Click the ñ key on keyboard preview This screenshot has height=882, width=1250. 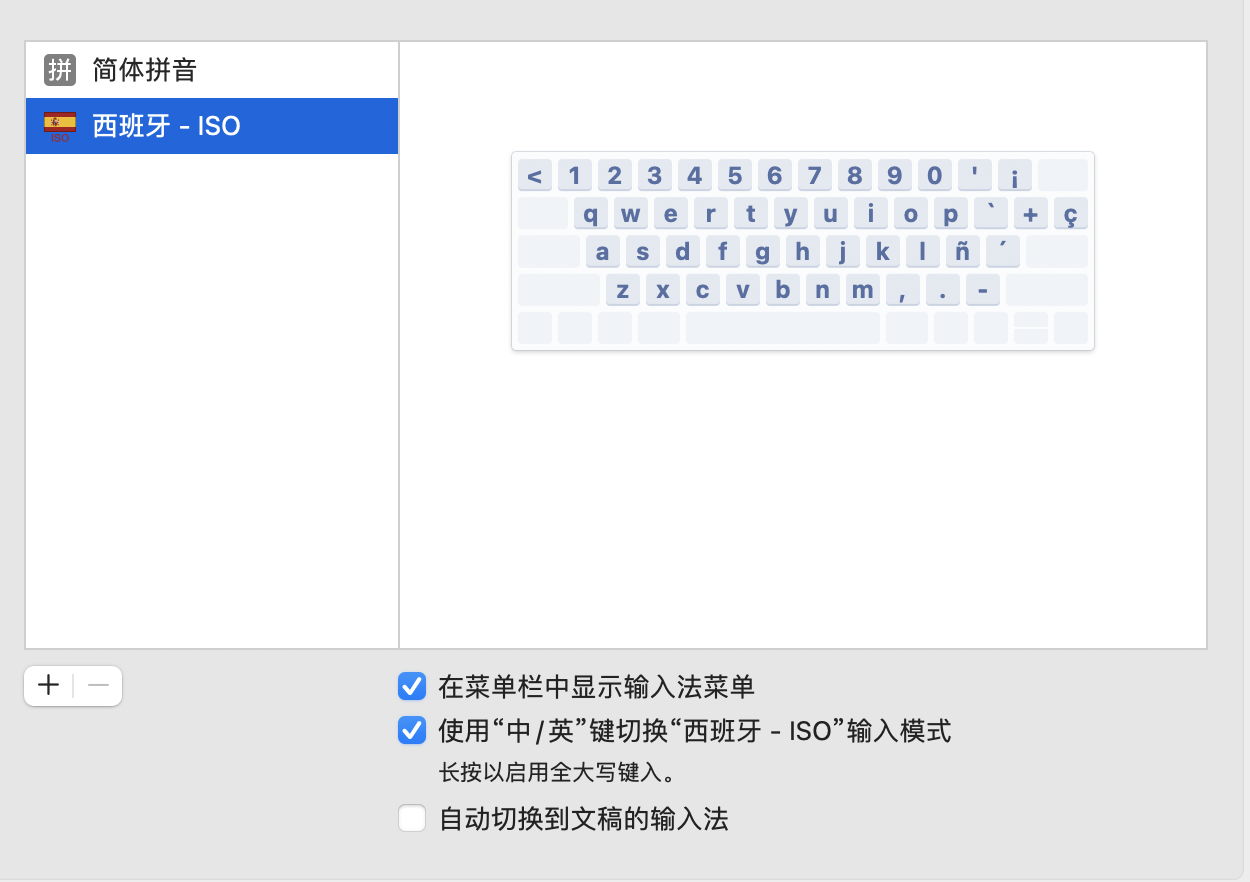click(962, 252)
